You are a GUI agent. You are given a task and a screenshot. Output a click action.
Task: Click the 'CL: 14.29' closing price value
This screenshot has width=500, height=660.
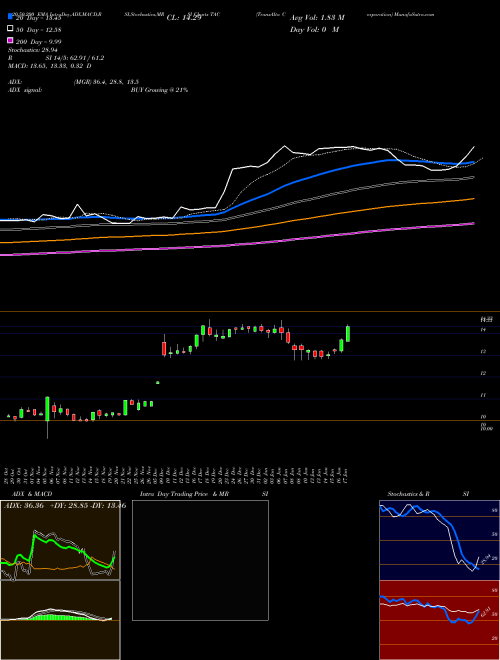pos(184,18)
